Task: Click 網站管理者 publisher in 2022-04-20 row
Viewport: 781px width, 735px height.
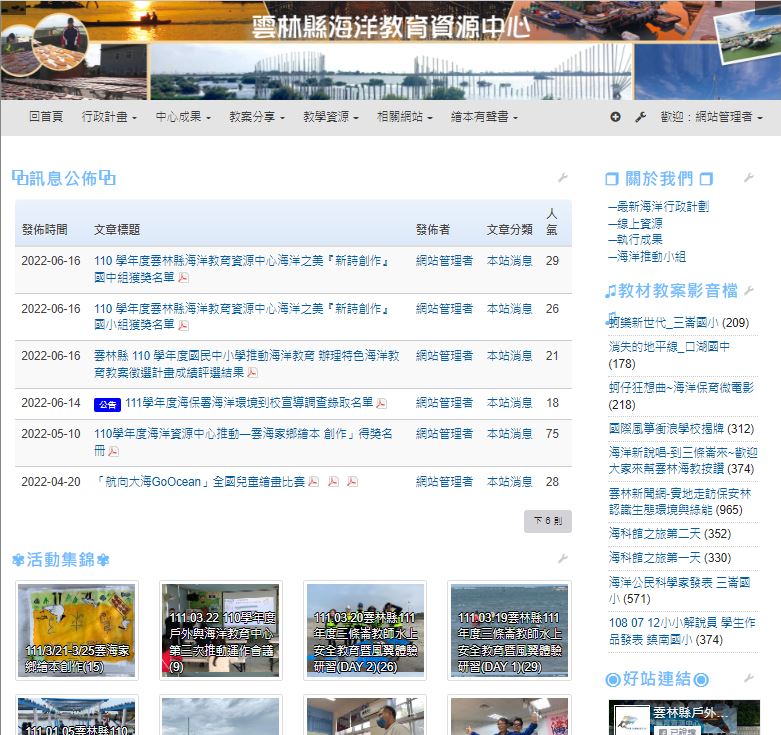Action: pos(444,482)
